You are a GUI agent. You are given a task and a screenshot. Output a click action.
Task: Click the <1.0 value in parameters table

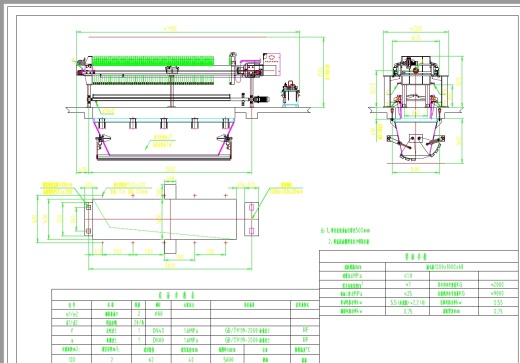pos(407,276)
